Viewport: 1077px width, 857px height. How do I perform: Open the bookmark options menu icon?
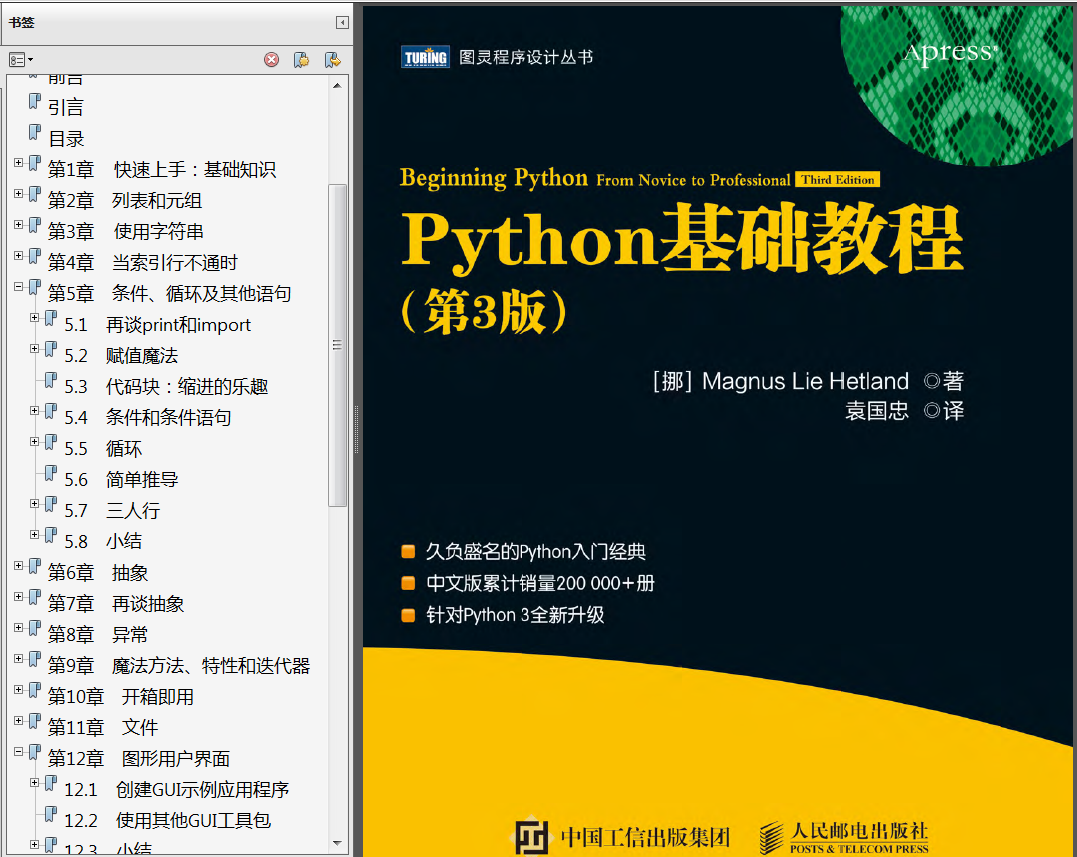click(x=21, y=60)
